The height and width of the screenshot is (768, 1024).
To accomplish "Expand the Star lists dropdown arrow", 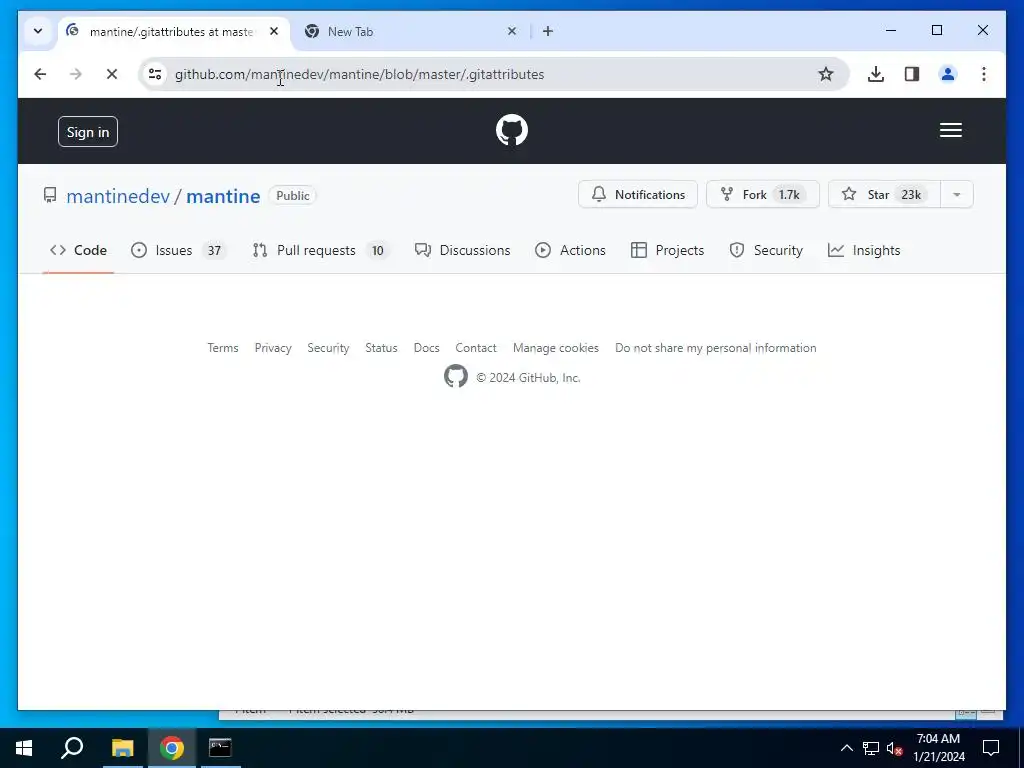I will 957,195.
